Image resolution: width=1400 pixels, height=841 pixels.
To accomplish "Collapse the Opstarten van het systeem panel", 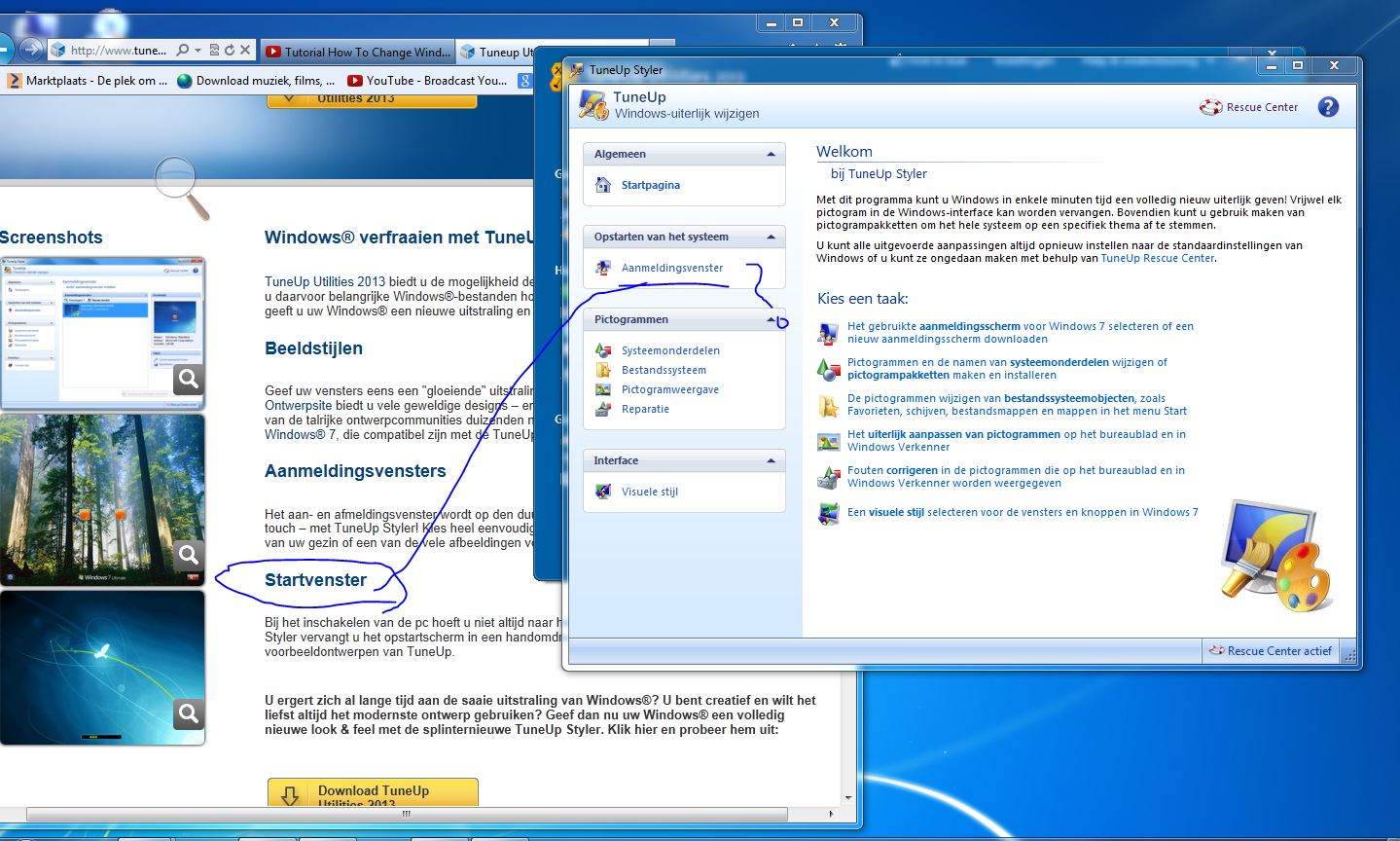I will coord(772,237).
